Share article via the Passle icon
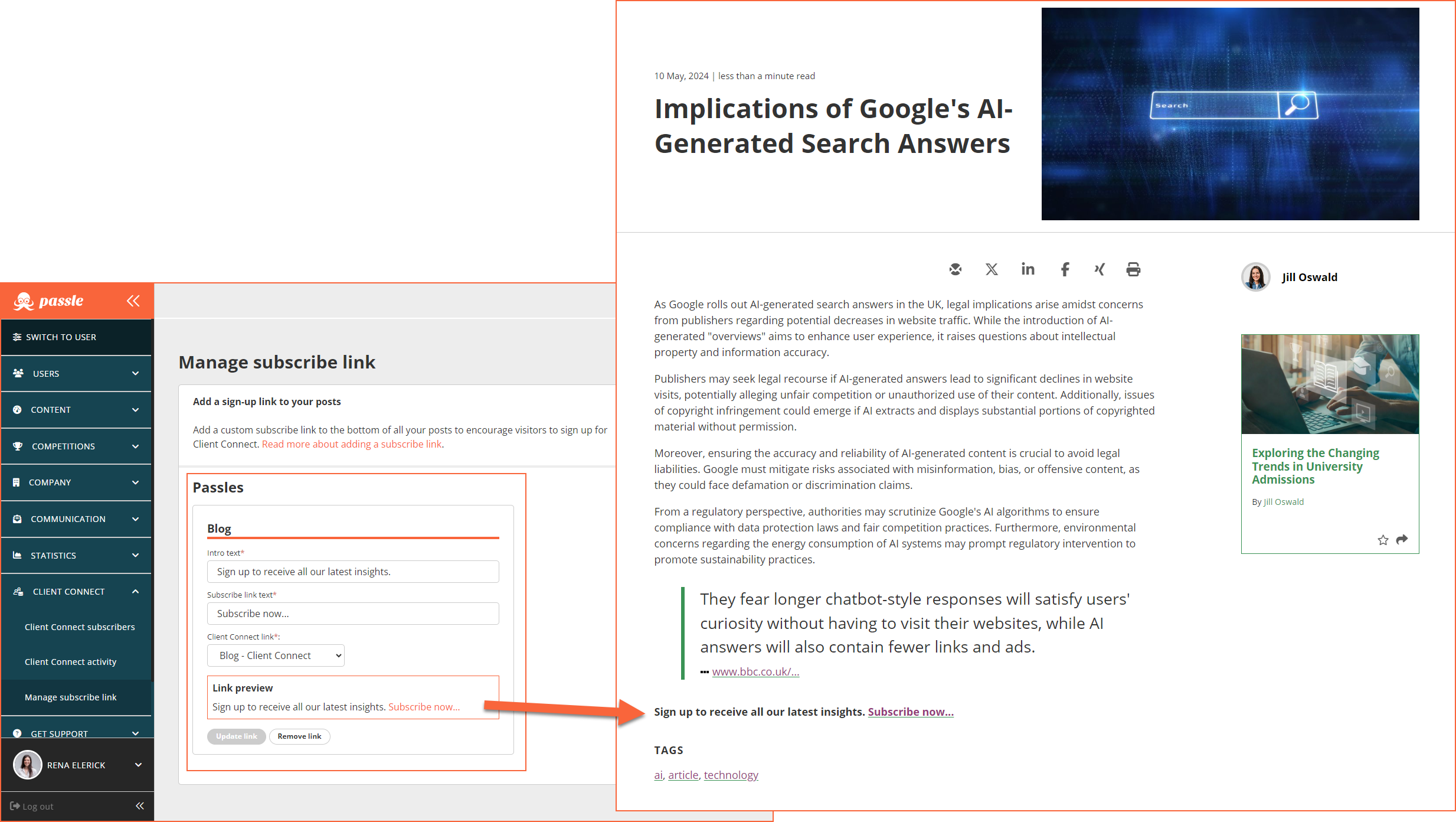Screen dimensions: 1456x822 point(956,270)
